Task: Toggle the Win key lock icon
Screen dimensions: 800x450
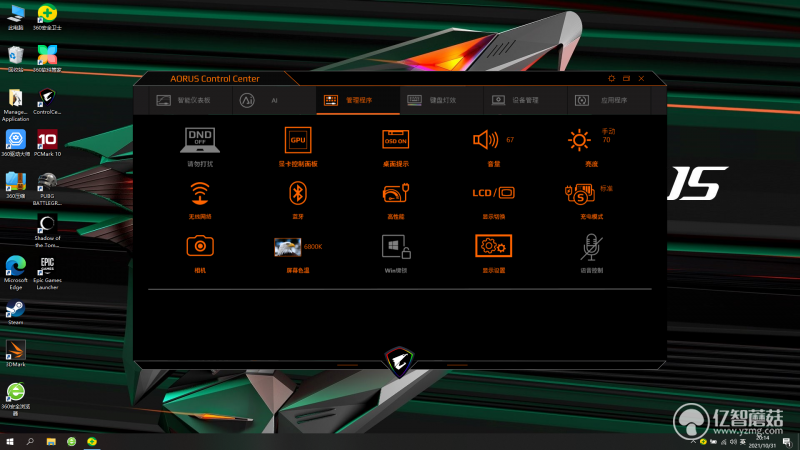Action: click(x=396, y=246)
